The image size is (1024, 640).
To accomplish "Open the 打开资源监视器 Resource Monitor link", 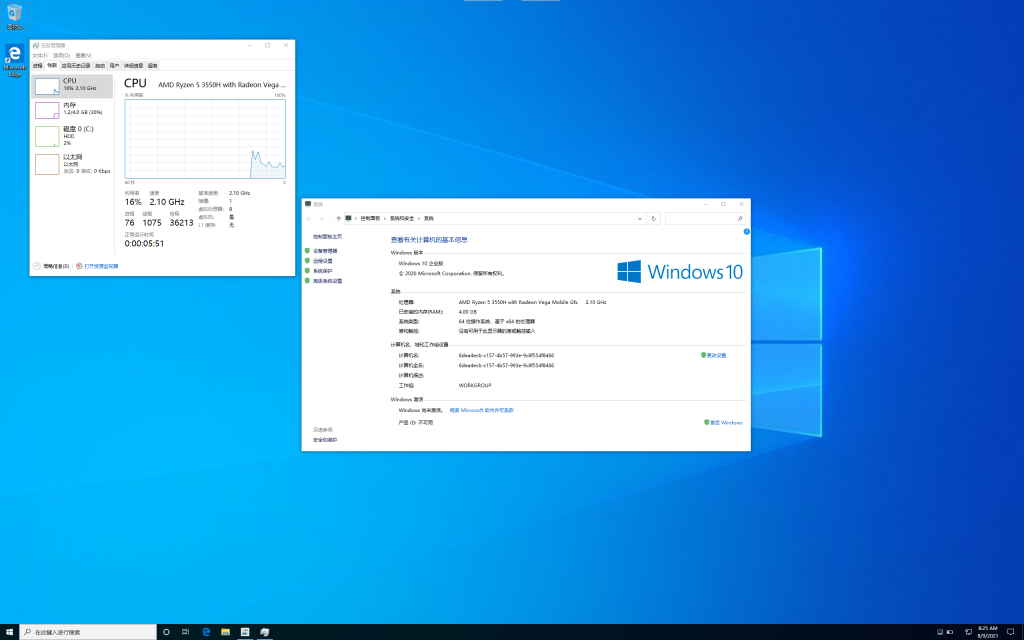I will click(97, 266).
